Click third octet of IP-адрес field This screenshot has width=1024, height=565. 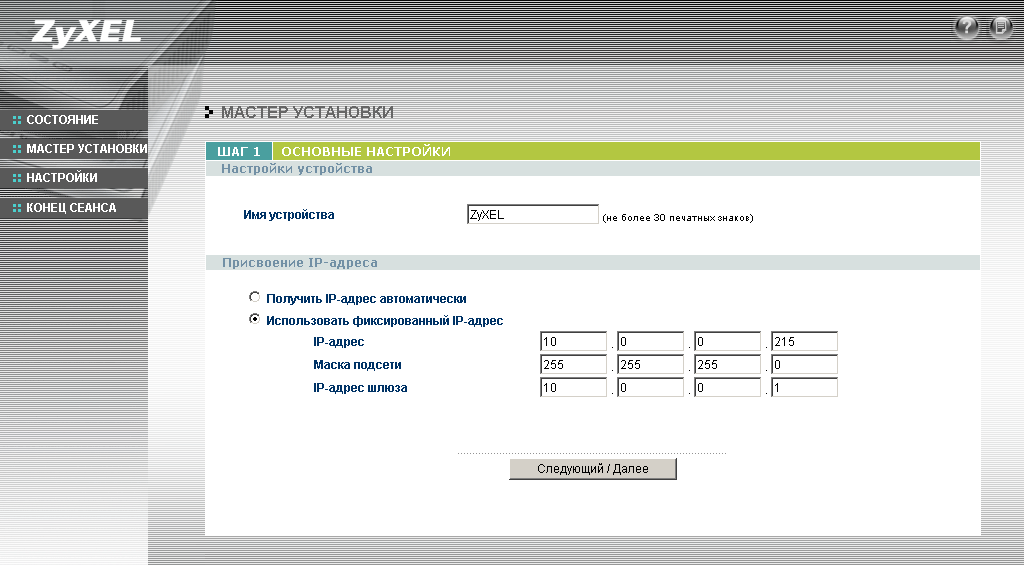tap(727, 341)
